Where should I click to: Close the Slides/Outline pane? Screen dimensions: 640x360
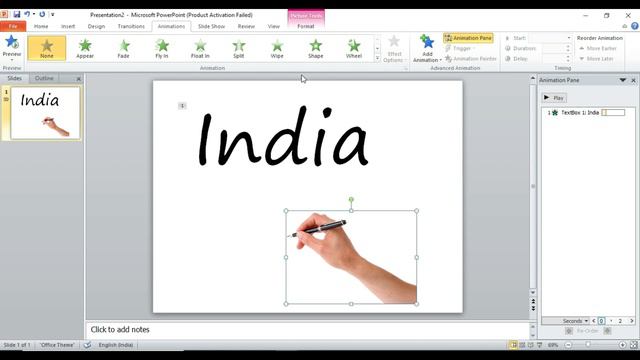pos(79,78)
